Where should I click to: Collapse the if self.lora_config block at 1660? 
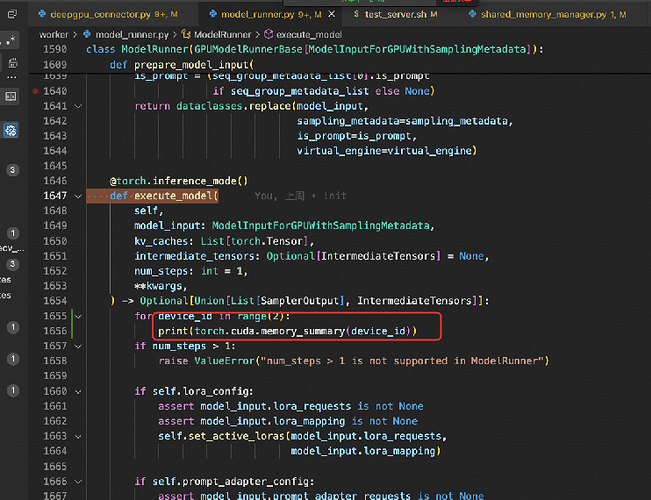click(x=78, y=391)
